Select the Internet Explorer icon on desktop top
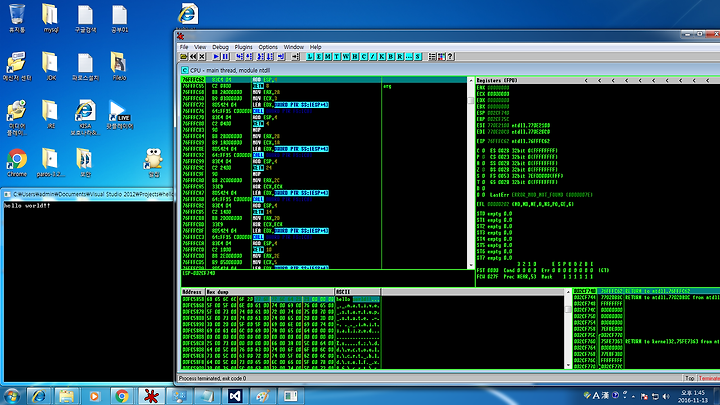The width and height of the screenshot is (720, 405). (x=188, y=14)
